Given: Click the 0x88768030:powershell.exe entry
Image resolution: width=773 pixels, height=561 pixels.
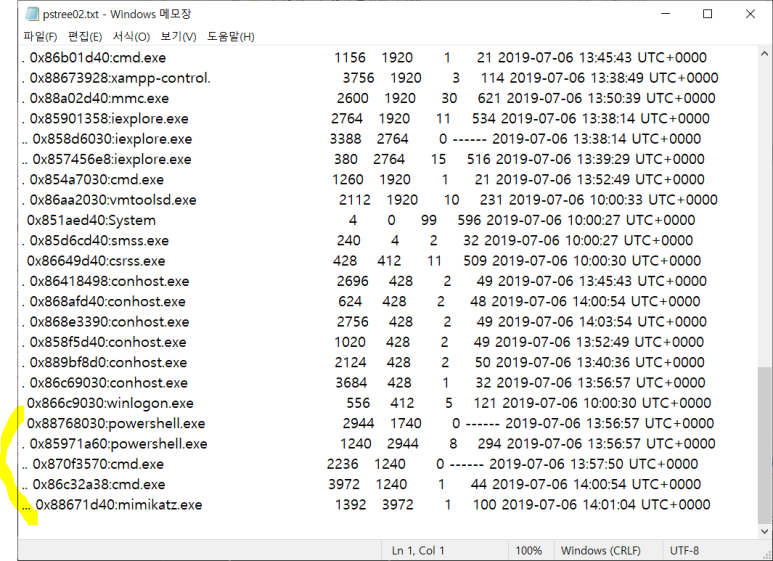Looking at the screenshot, I should pos(116,423).
